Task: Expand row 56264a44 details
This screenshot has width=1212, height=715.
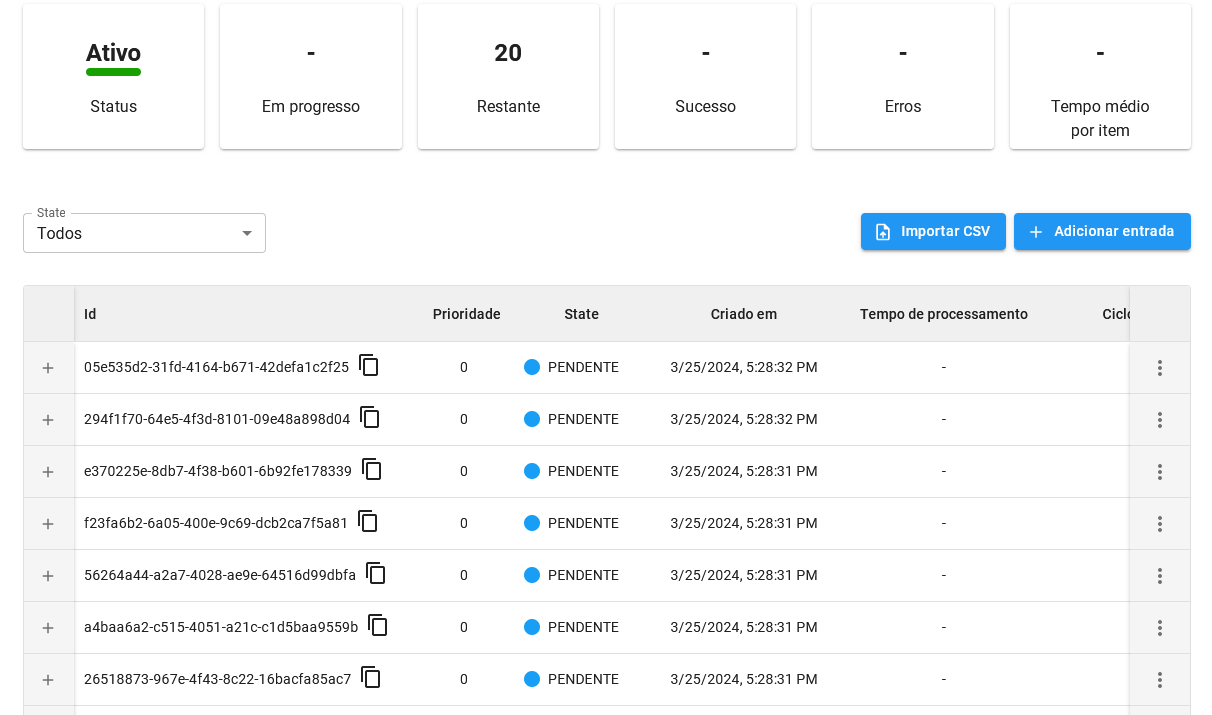Action: (48, 576)
